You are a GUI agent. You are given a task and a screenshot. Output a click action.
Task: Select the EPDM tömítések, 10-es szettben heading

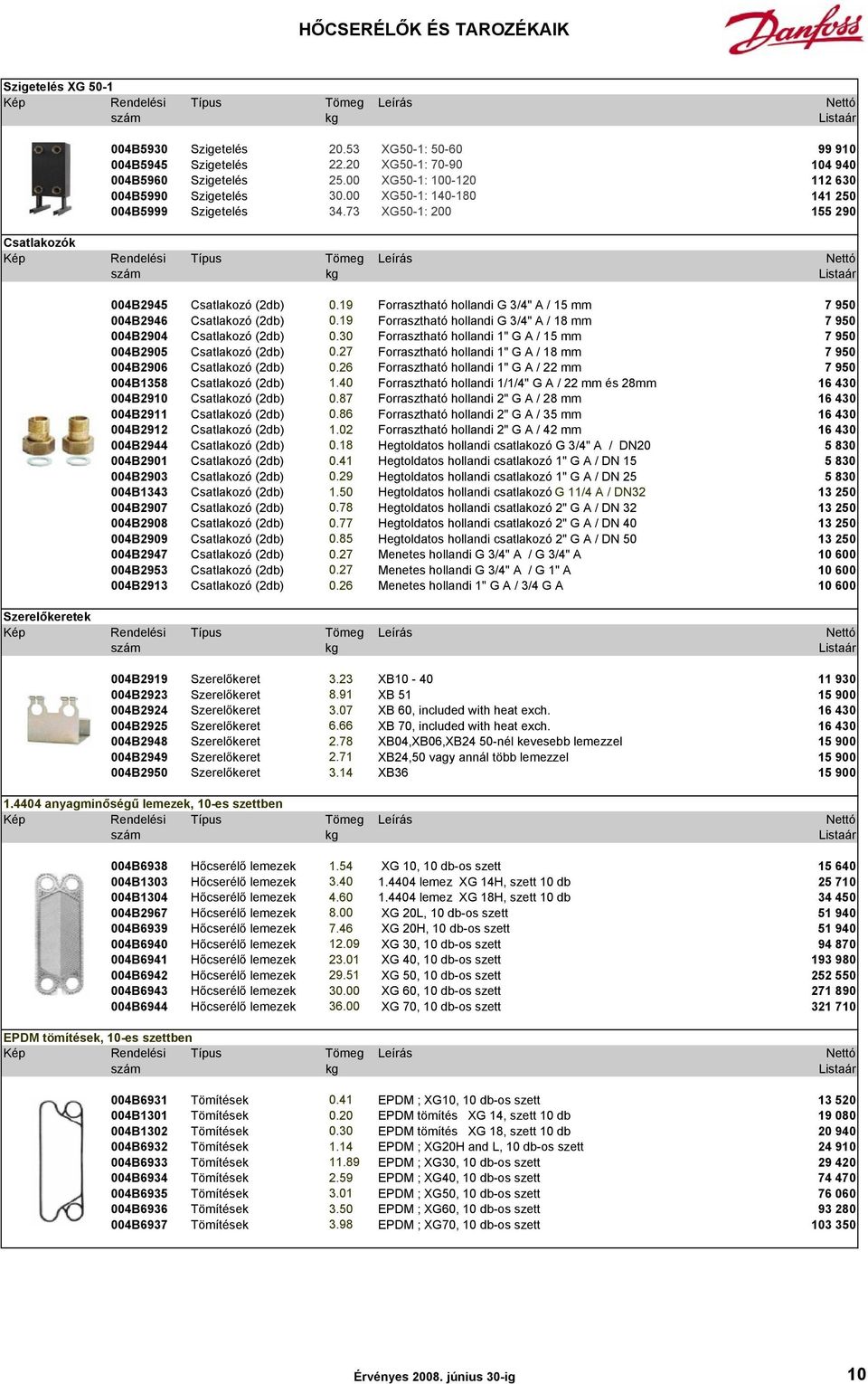[98, 1038]
